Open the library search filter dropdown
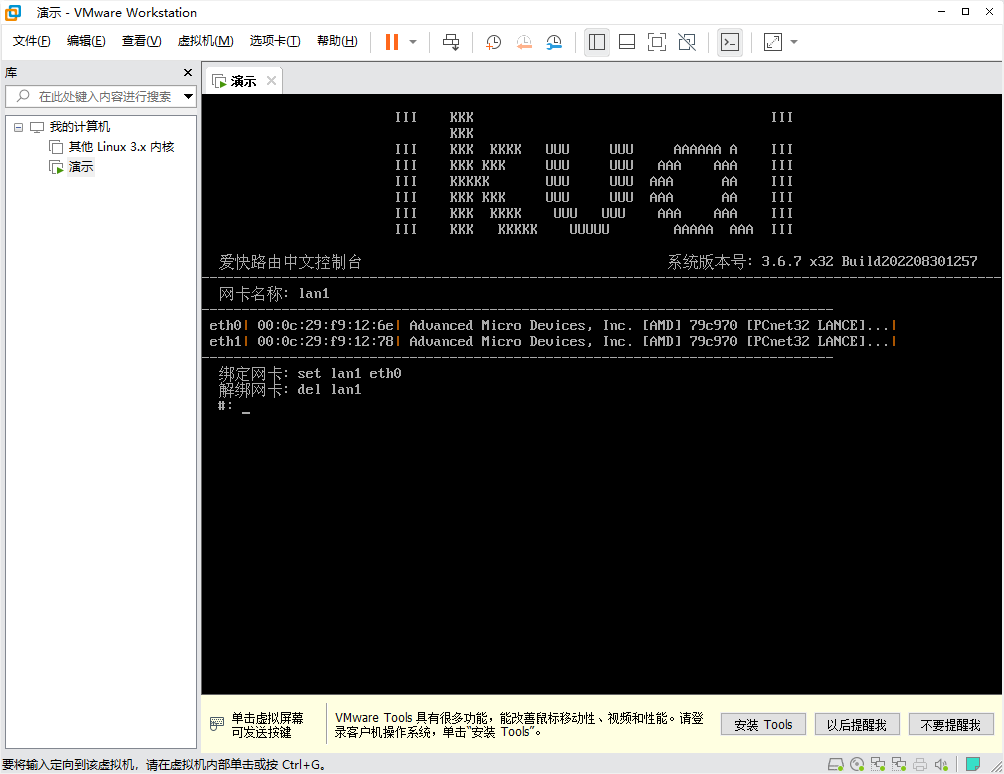Screen dimensions: 1004x774 [188, 97]
